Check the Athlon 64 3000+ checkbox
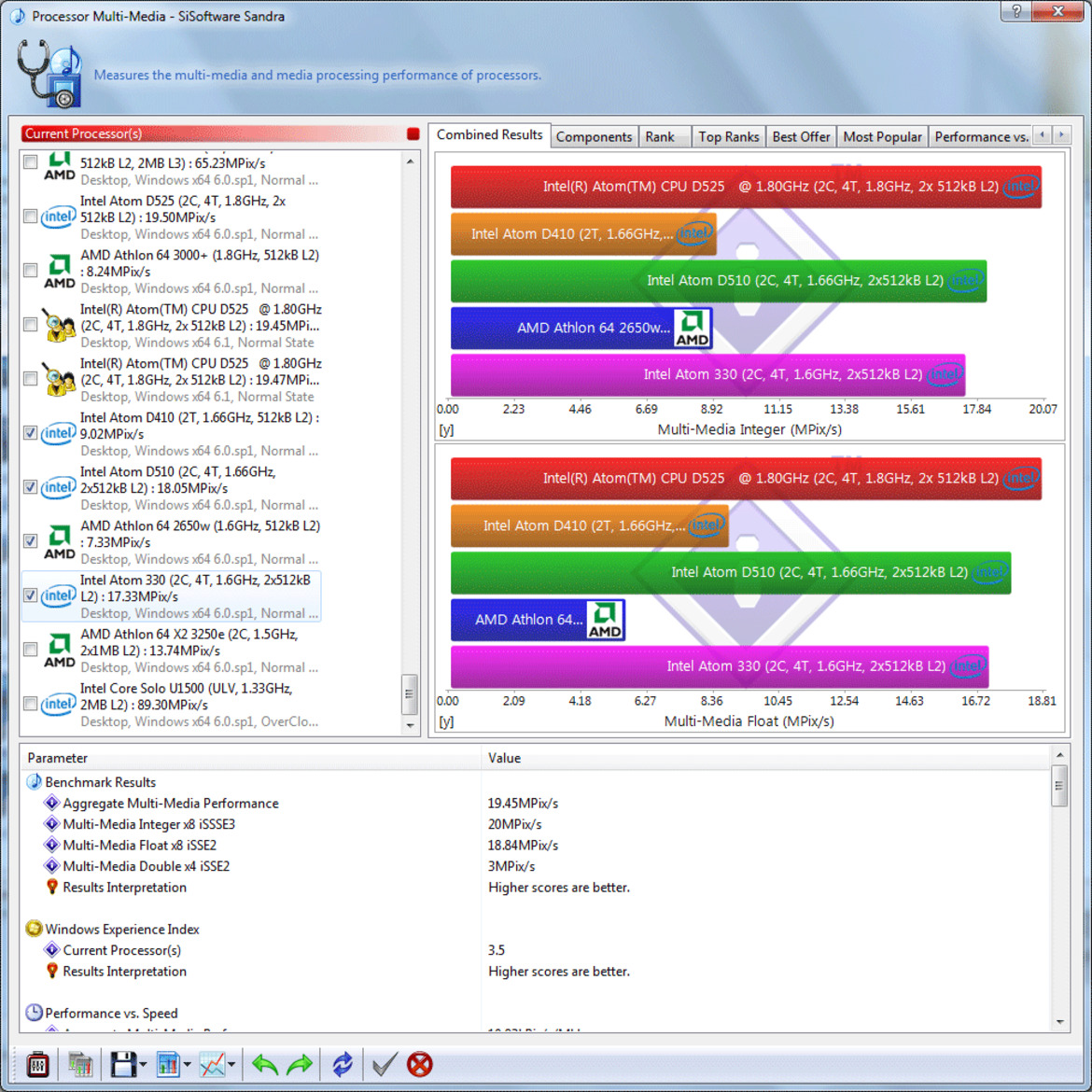 [x=30, y=271]
